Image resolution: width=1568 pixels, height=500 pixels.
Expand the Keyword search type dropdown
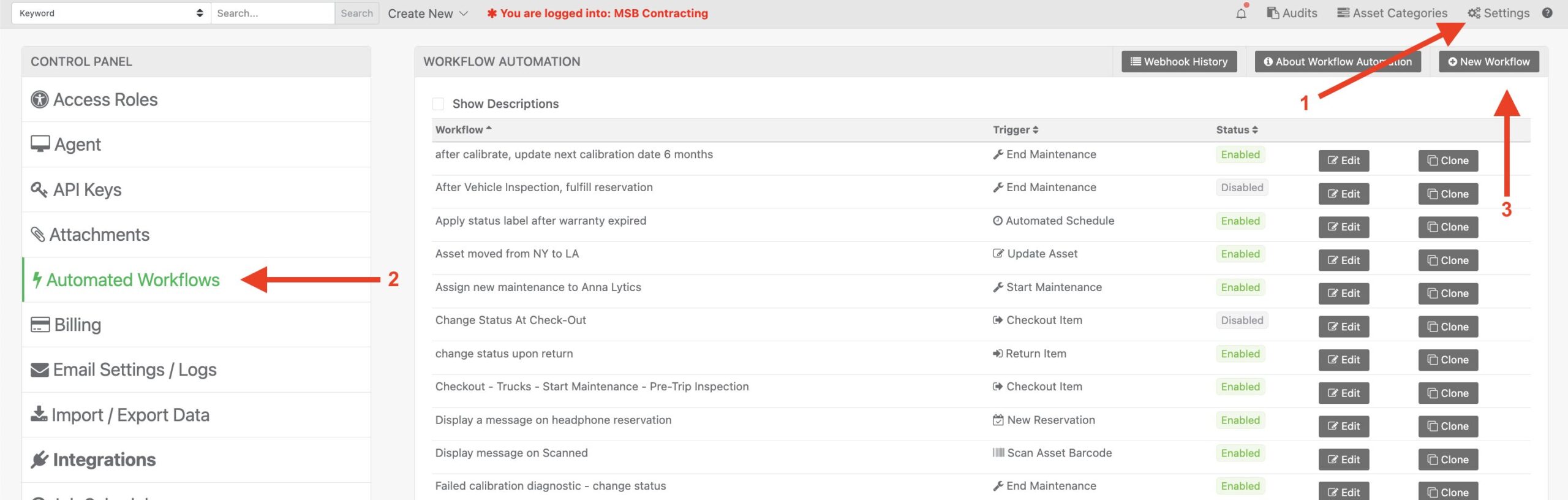click(111, 13)
